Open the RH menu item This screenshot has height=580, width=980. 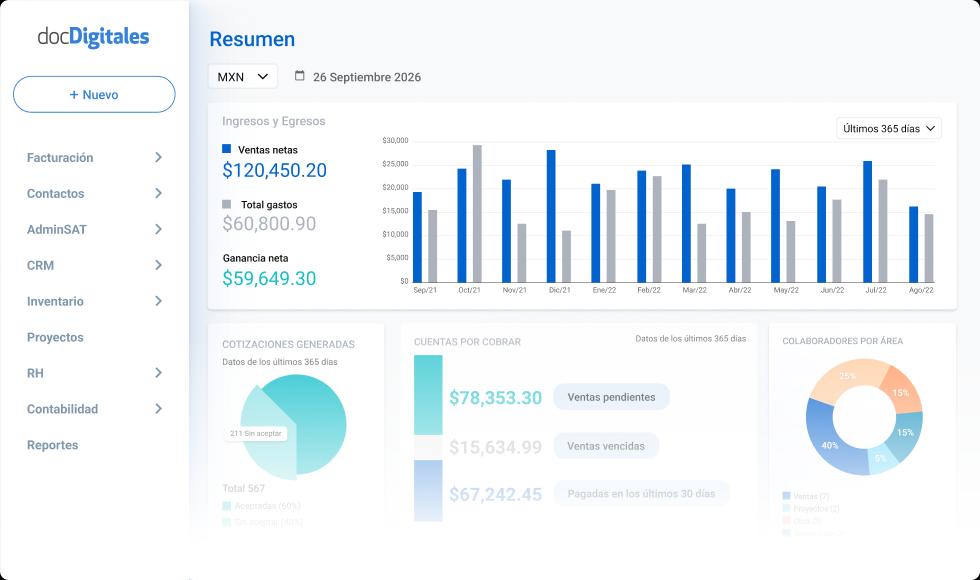coord(36,373)
